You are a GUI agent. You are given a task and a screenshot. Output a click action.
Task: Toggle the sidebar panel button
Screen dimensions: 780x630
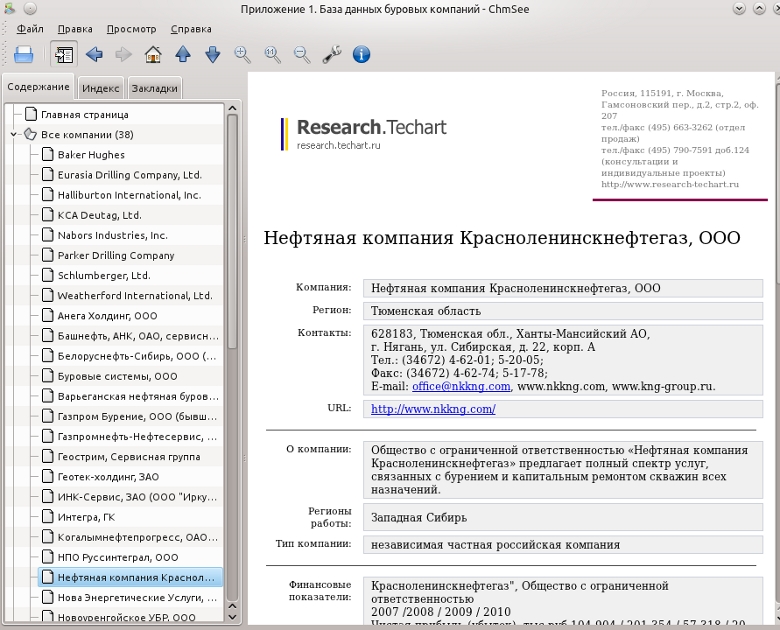[64, 54]
